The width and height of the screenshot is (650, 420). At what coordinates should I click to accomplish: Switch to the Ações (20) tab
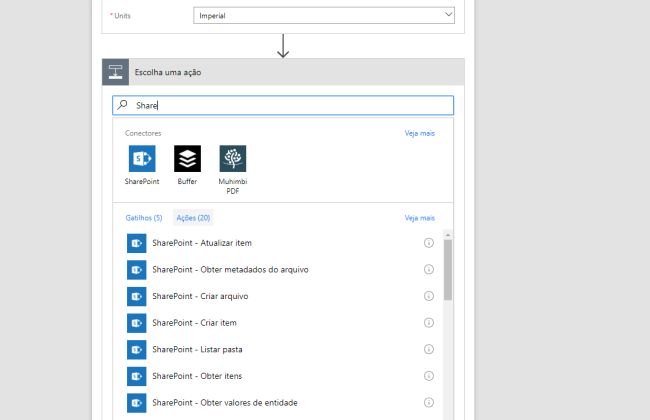(193, 218)
